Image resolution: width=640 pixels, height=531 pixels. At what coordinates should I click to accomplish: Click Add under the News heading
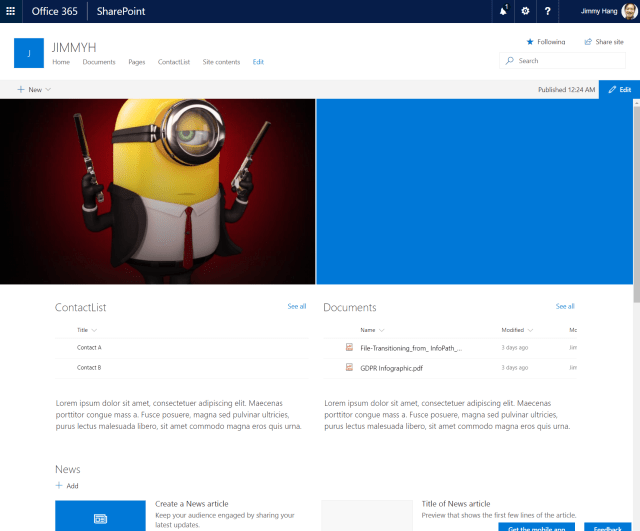[x=72, y=486]
